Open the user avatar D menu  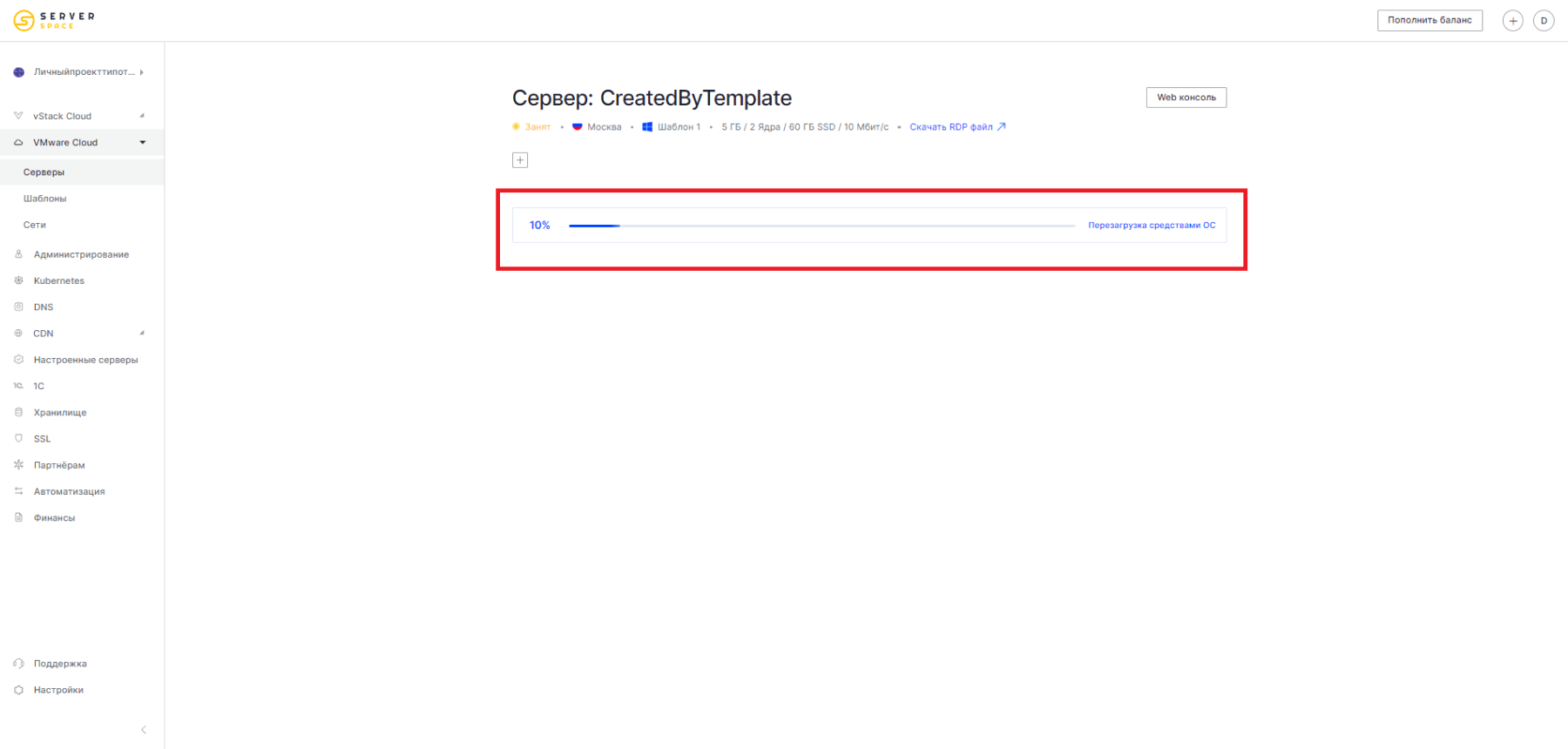1544,21
